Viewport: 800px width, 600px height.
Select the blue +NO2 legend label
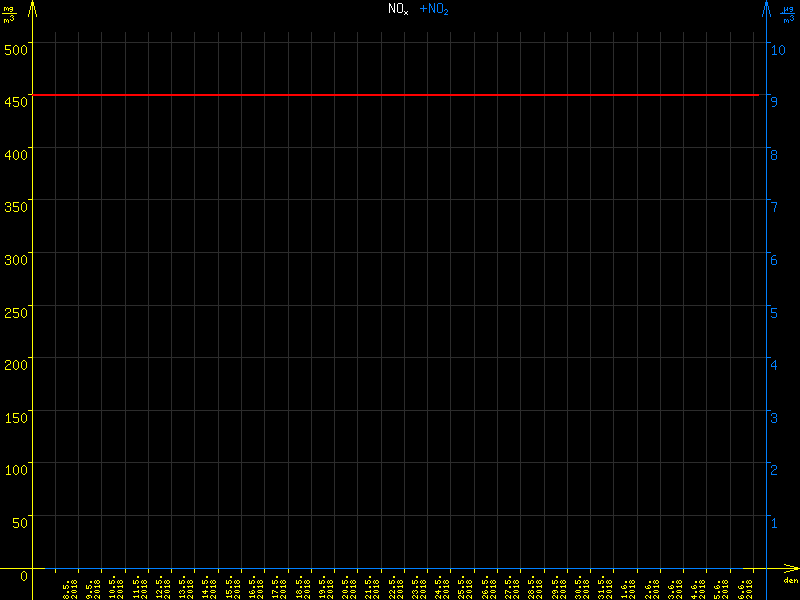pos(433,9)
